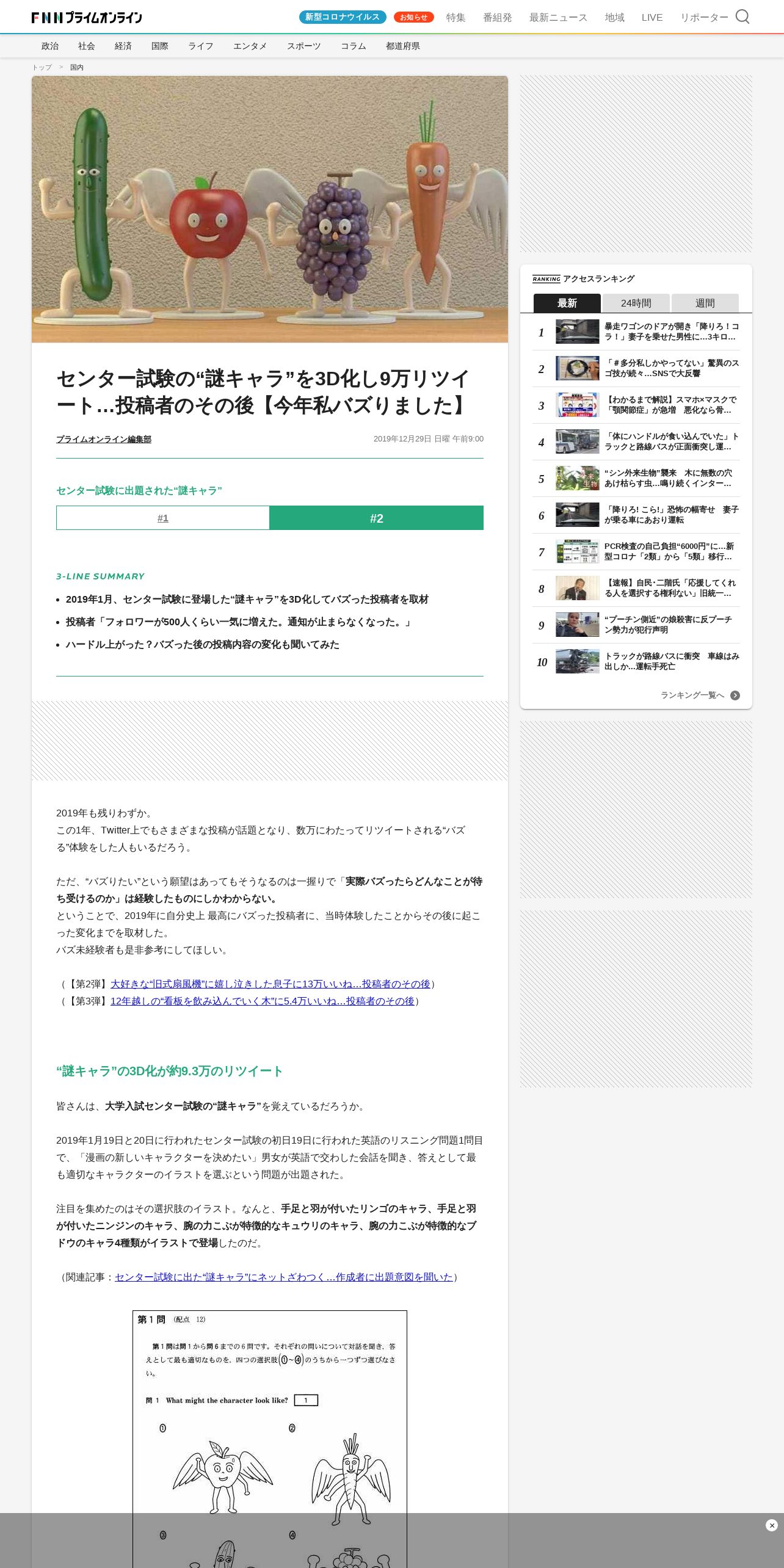The image size is (784, 1568).
Task: Click the 3-LINE SUMMARY label
Action: click(101, 576)
